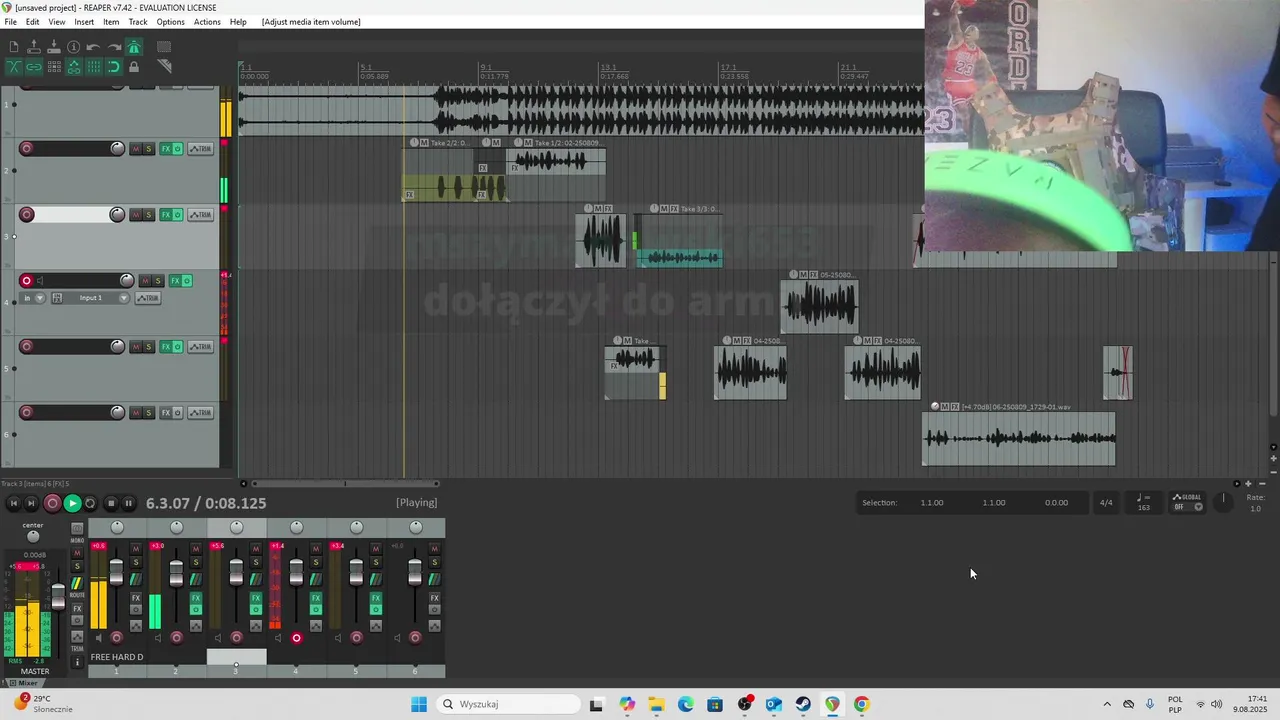Open TRIM envelope button on track 2

click(201, 149)
